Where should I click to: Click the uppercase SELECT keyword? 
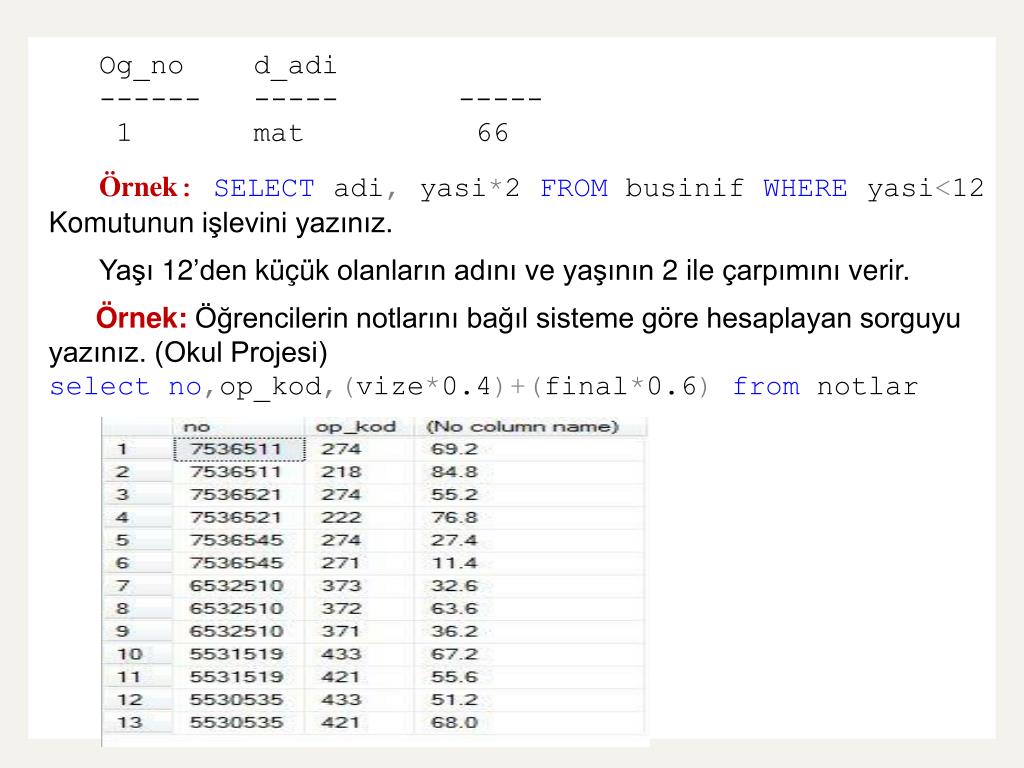tap(264, 189)
